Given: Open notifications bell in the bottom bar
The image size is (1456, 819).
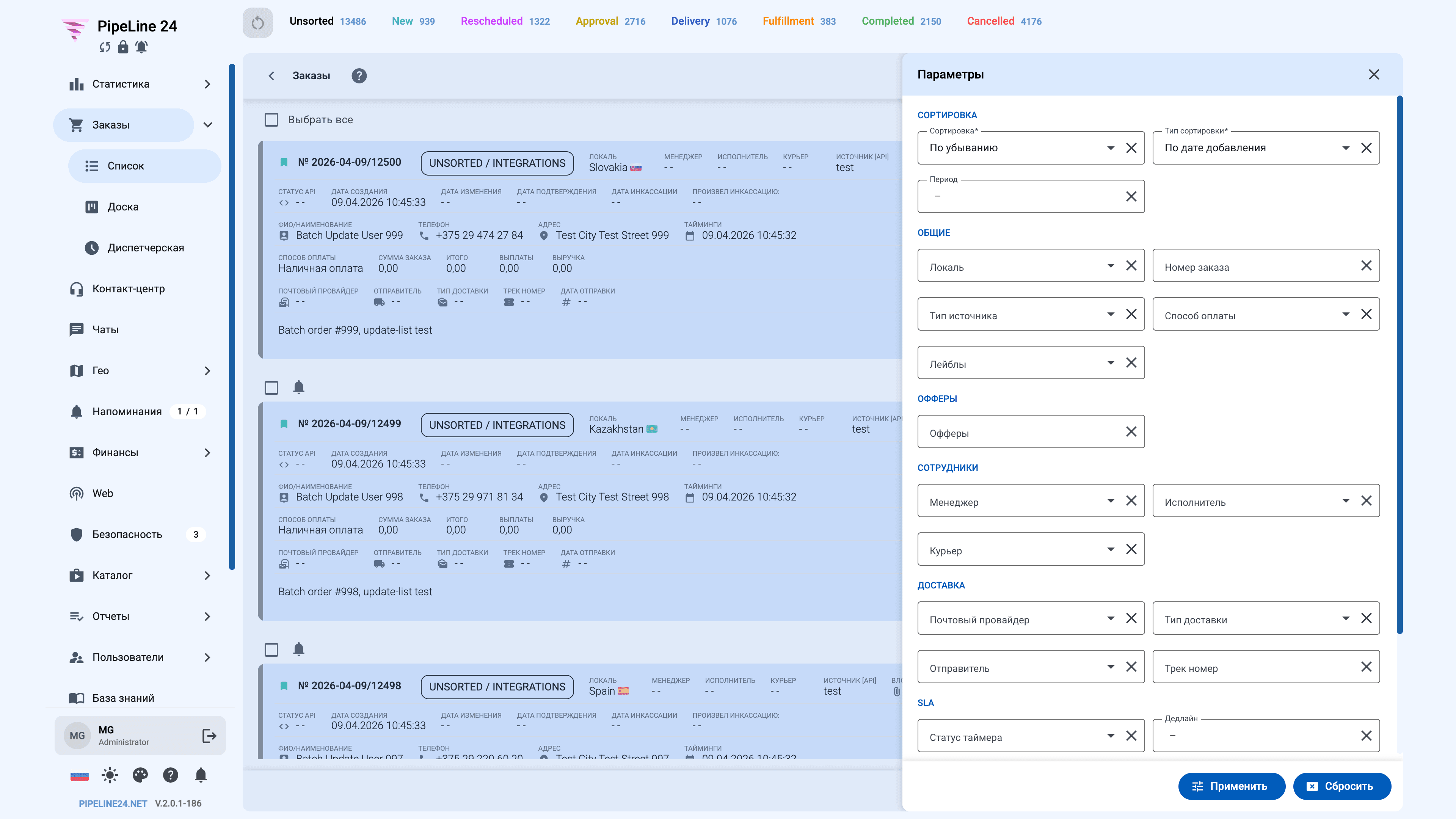Looking at the screenshot, I should [201, 775].
